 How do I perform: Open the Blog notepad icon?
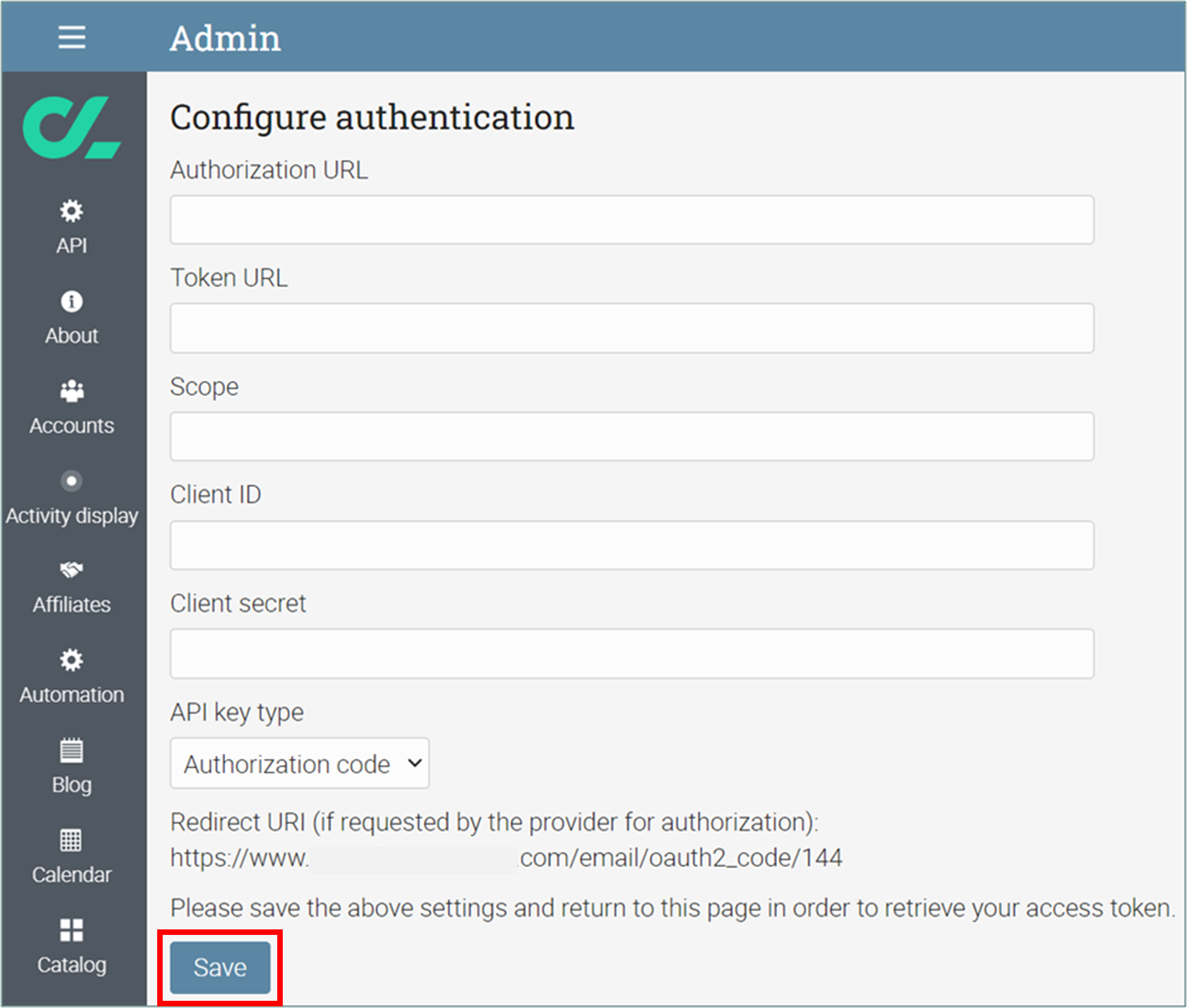pyautogui.click(x=71, y=750)
